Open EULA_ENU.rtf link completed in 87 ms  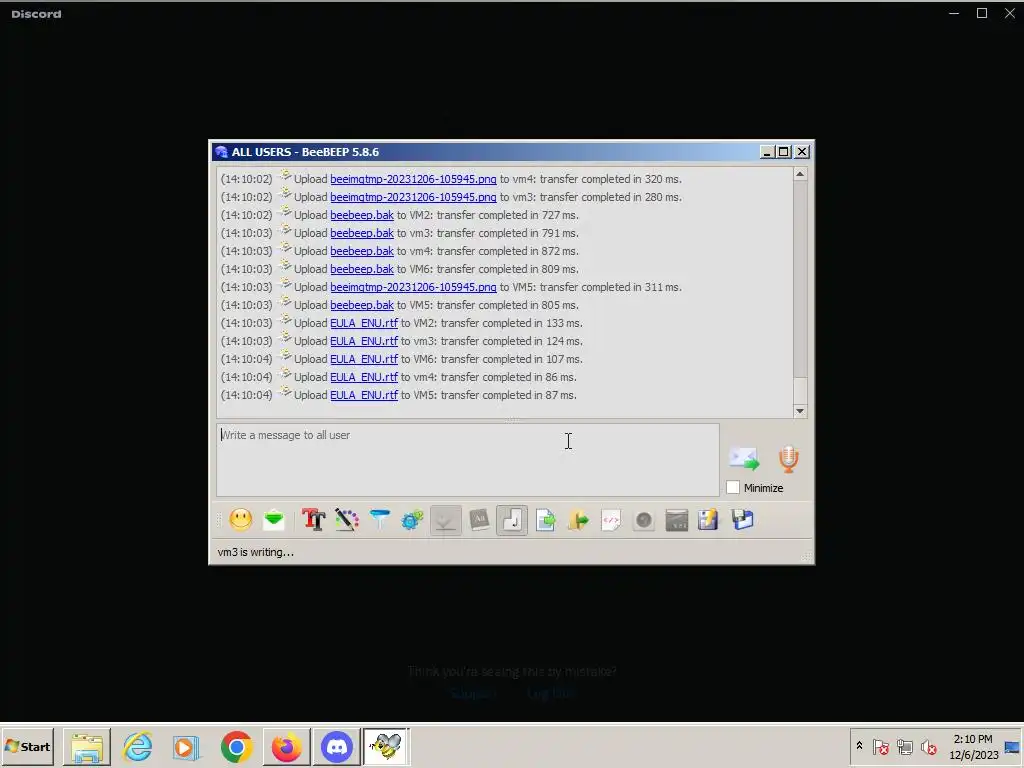[364, 395]
